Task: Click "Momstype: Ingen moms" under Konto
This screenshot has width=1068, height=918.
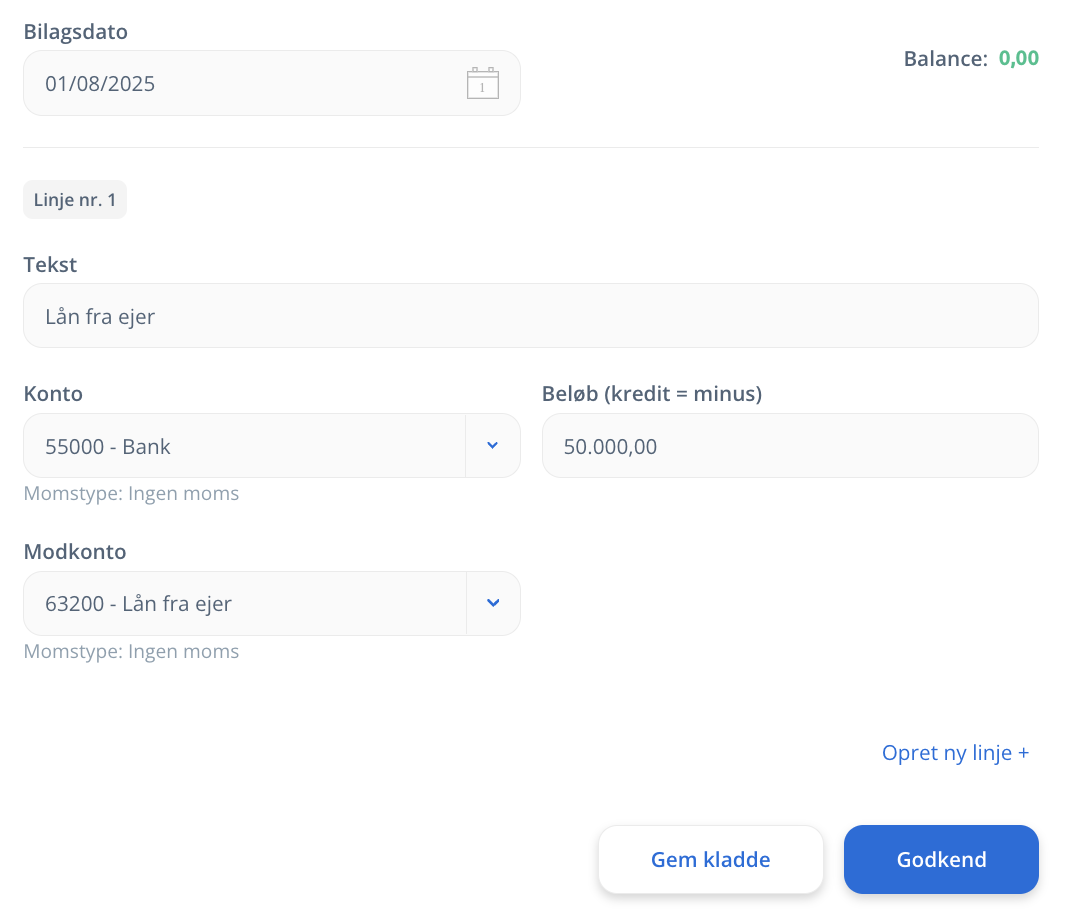Action: 131,493
